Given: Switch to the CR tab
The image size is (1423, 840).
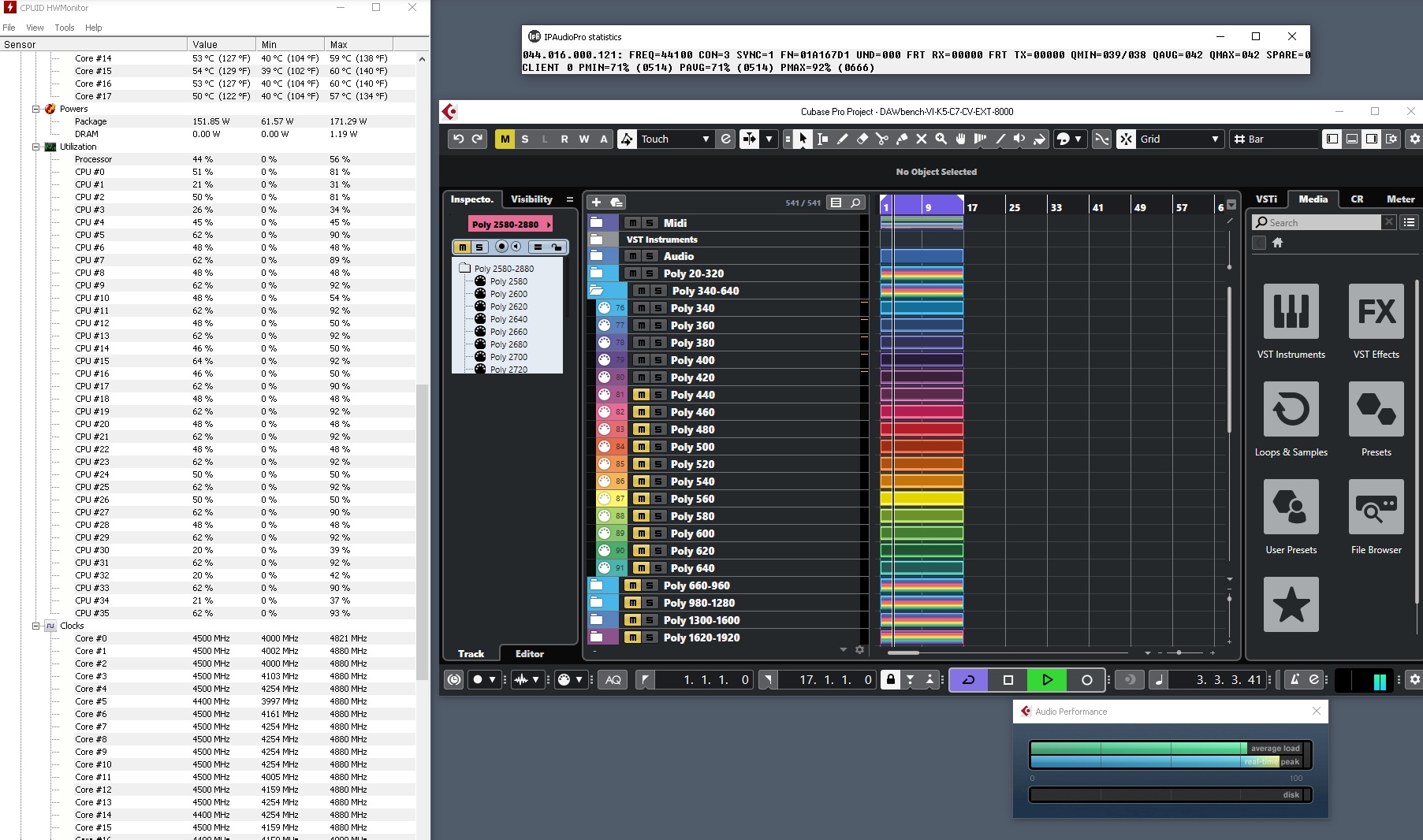Looking at the screenshot, I should [x=1357, y=199].
